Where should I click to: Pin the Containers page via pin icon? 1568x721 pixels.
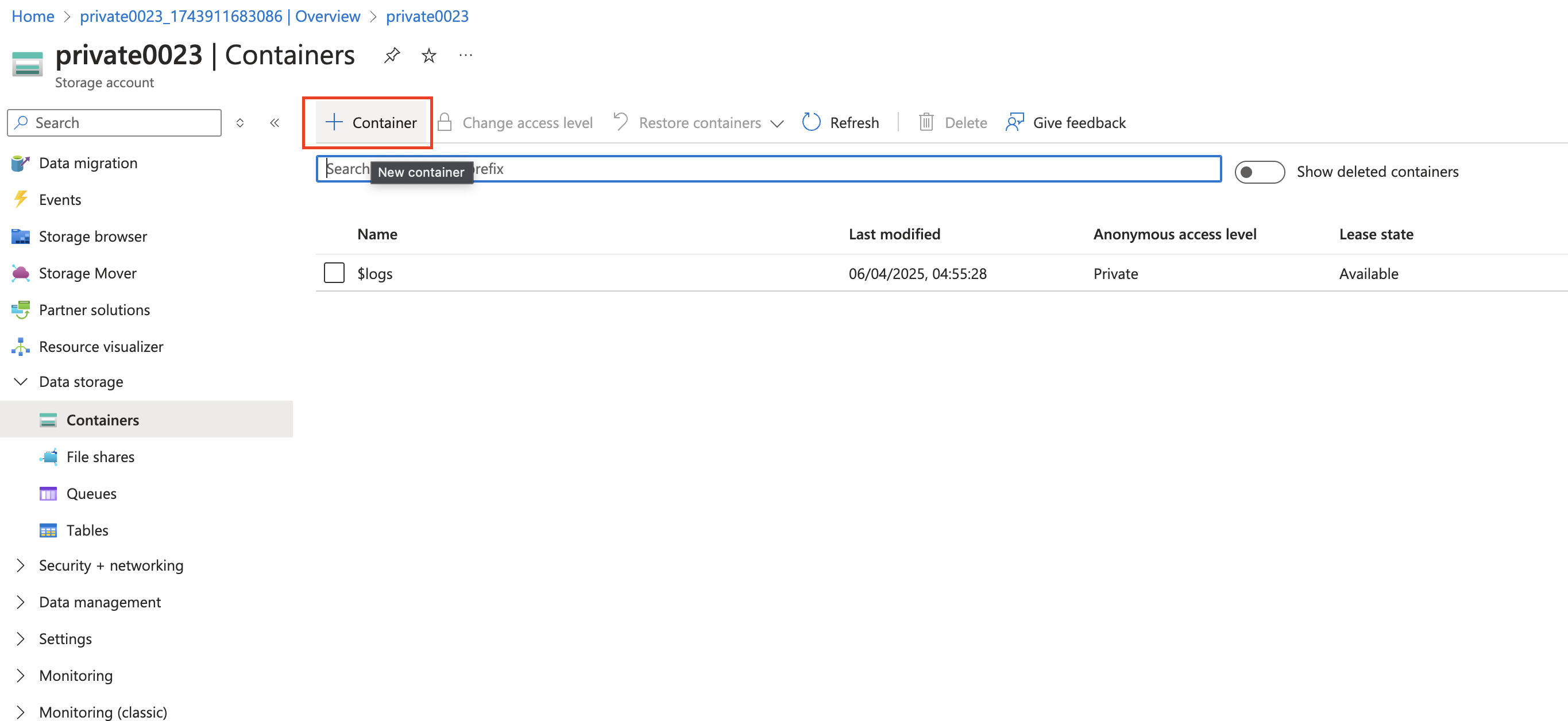click(x=392, y=55)
